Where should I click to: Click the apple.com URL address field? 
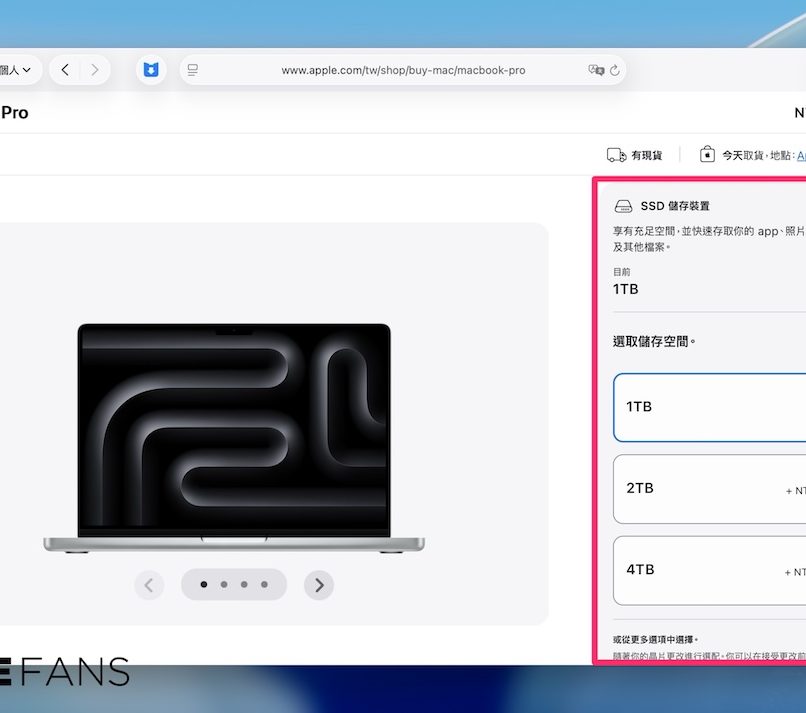tap(403, 70)
